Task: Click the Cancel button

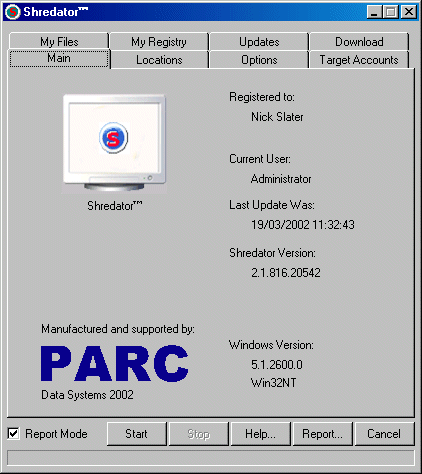Action: coord(384,434)
